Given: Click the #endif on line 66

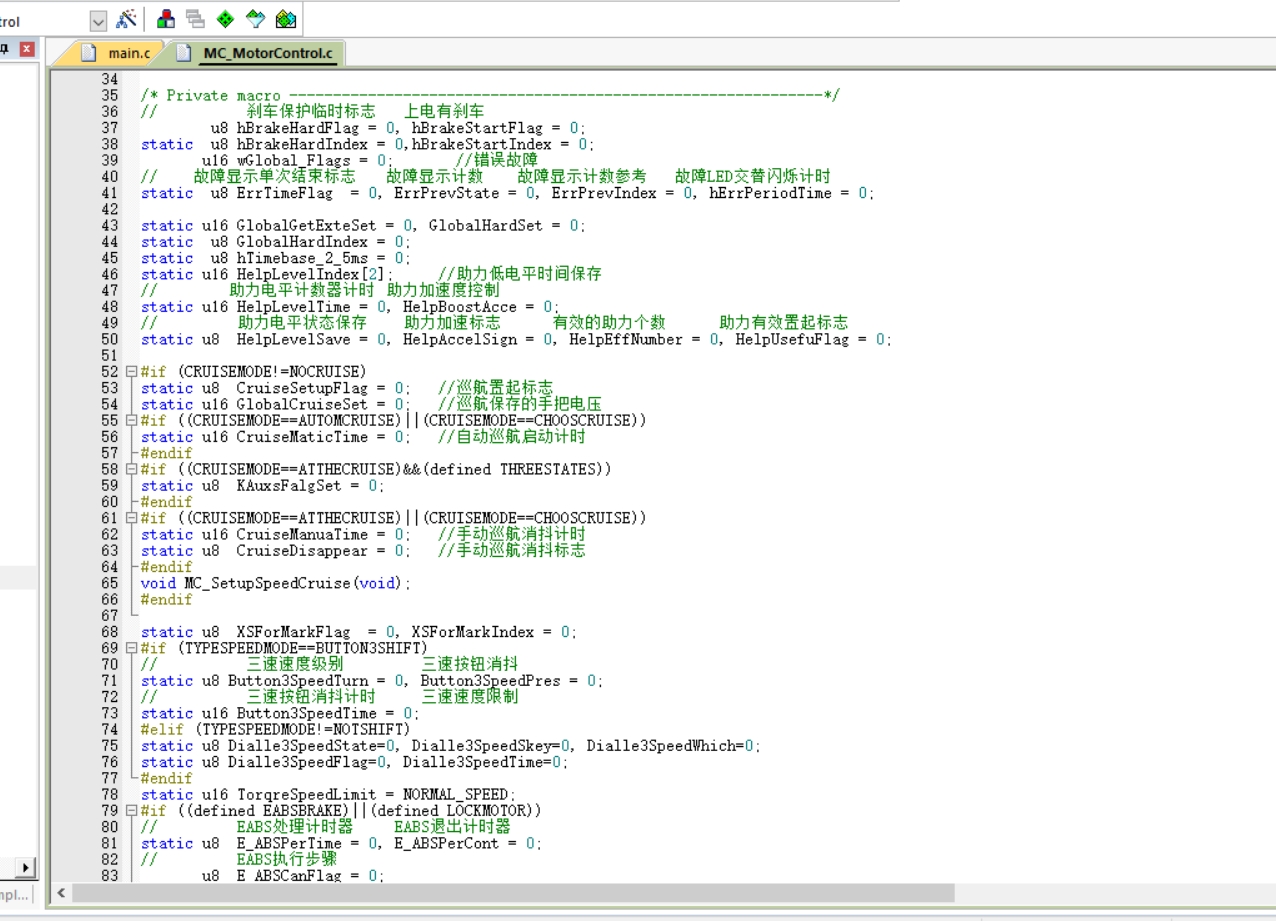Looking at the screenshot, I should click(167, 599).
